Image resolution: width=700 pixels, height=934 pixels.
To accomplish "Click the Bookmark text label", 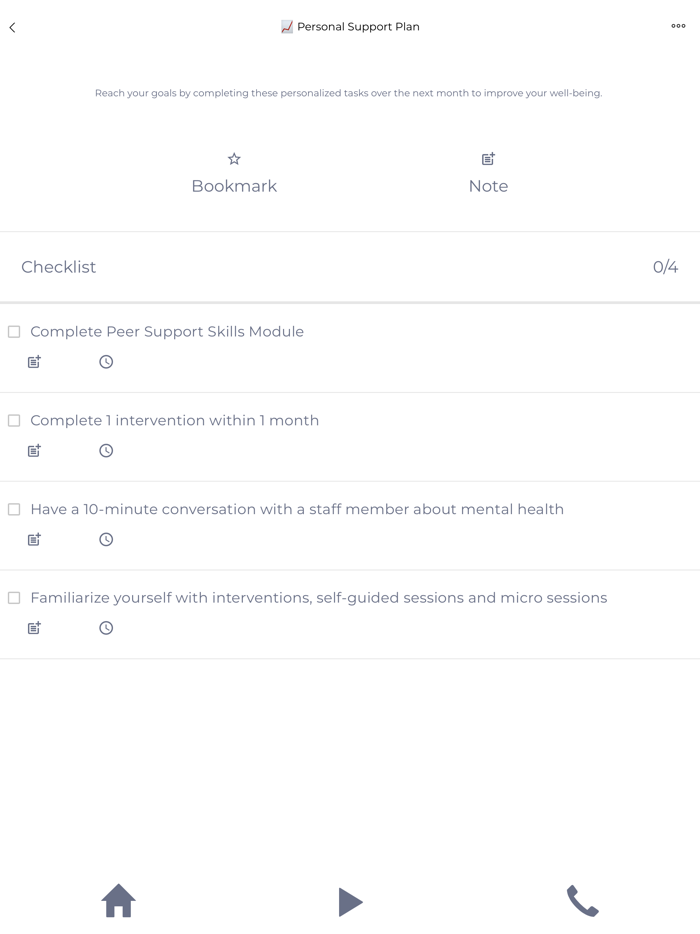I will pos(234,186).
